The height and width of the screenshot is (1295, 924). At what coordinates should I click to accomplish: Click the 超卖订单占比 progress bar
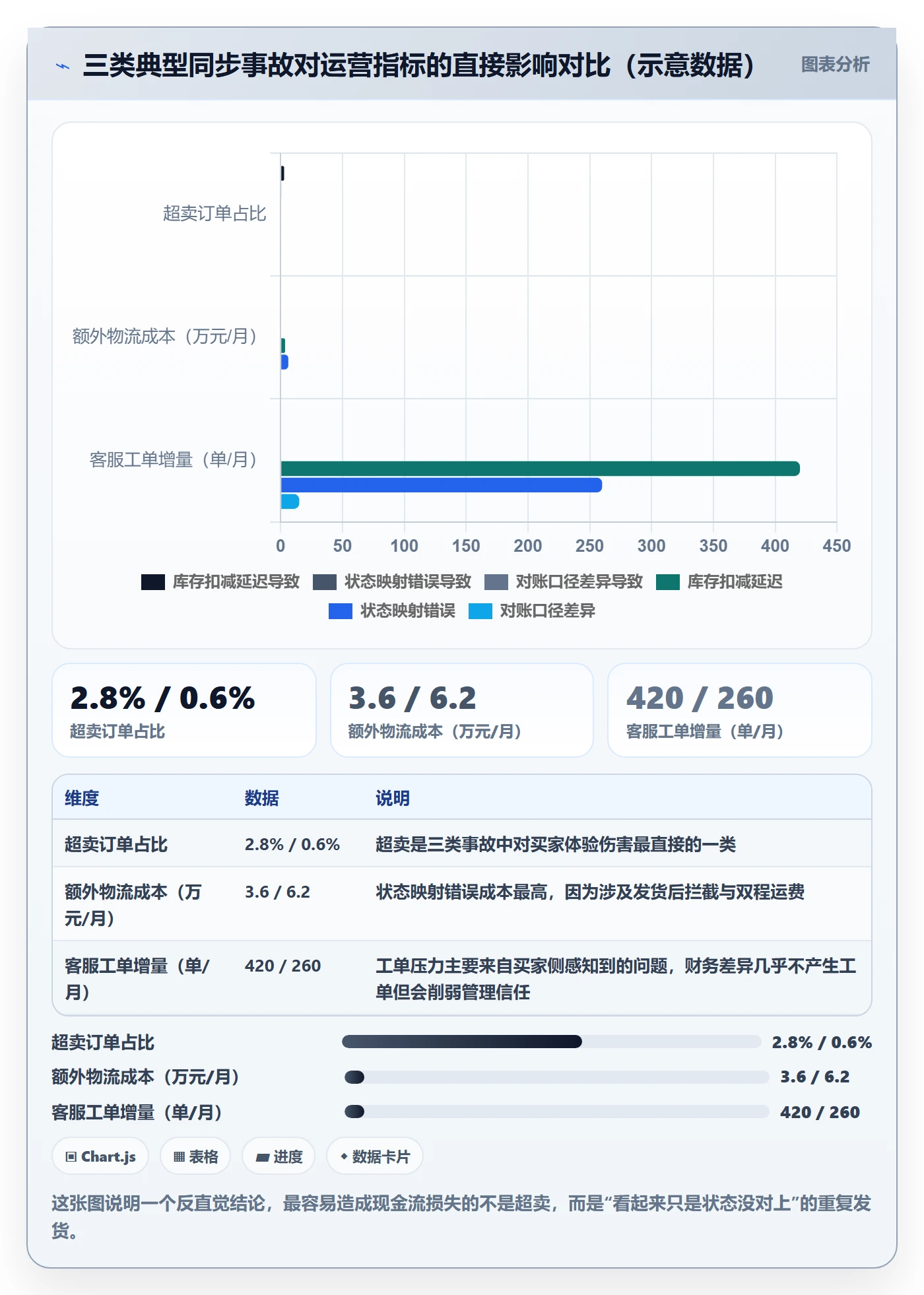[x=552, y=1042]
